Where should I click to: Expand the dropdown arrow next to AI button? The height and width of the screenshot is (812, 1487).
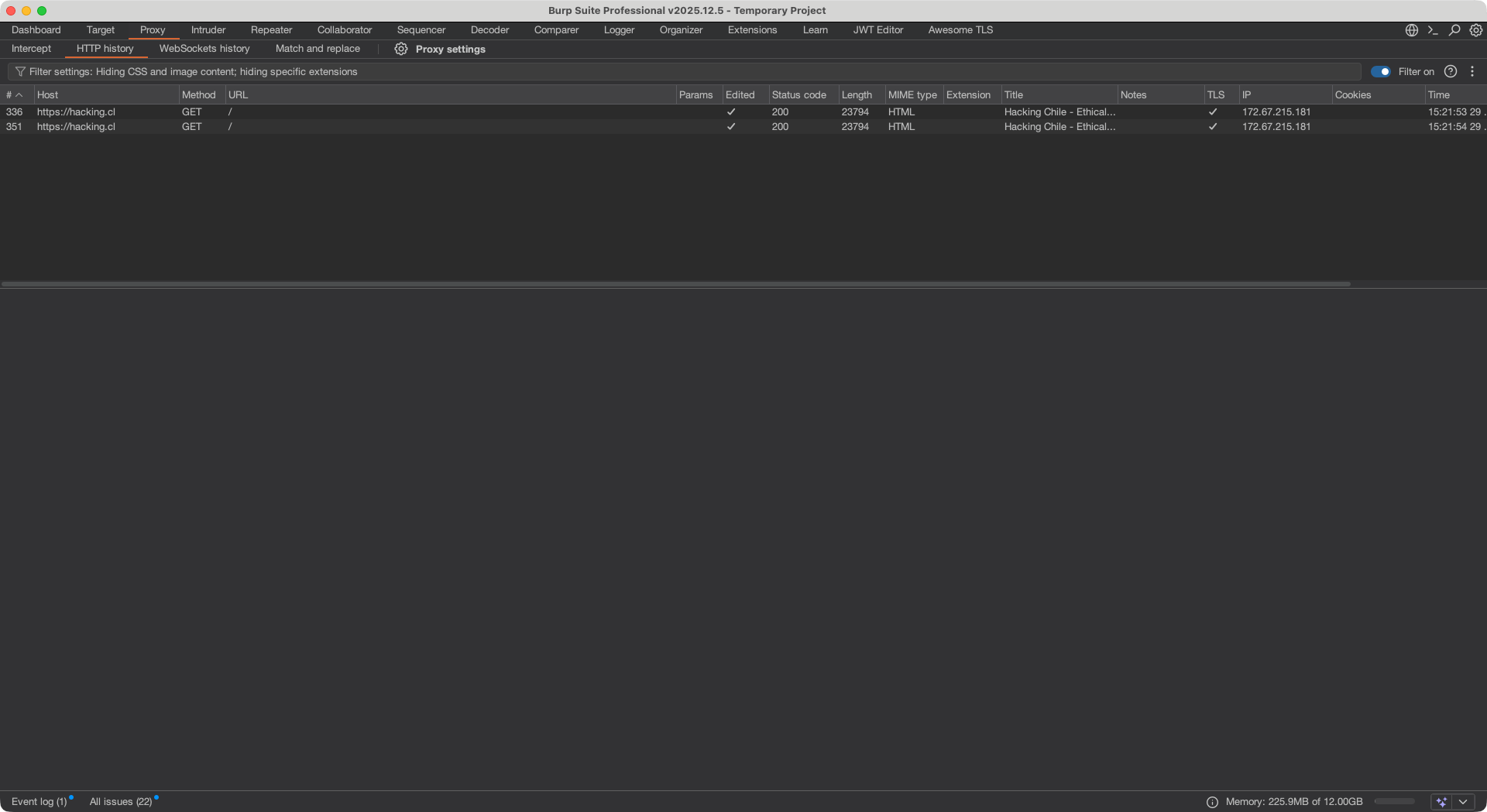point(1463,802)
